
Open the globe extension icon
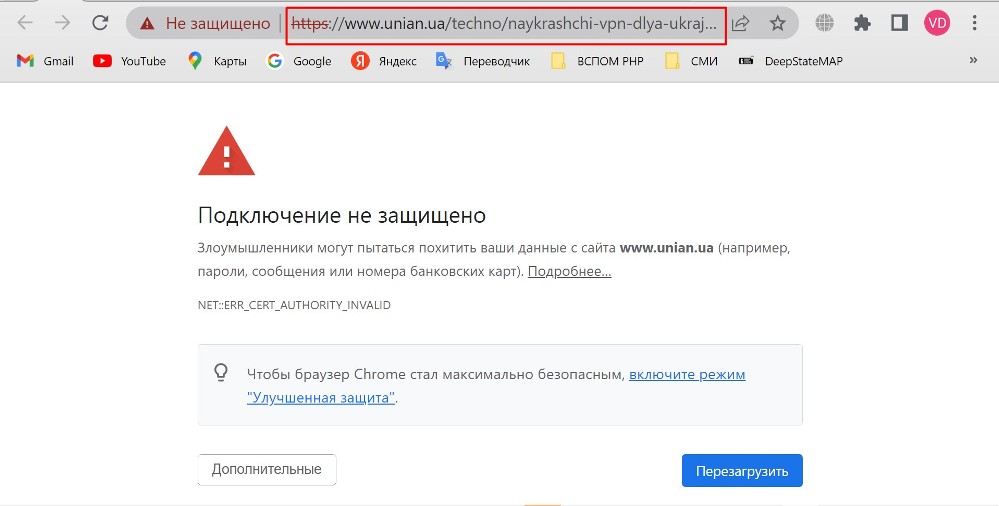(824, 24)
